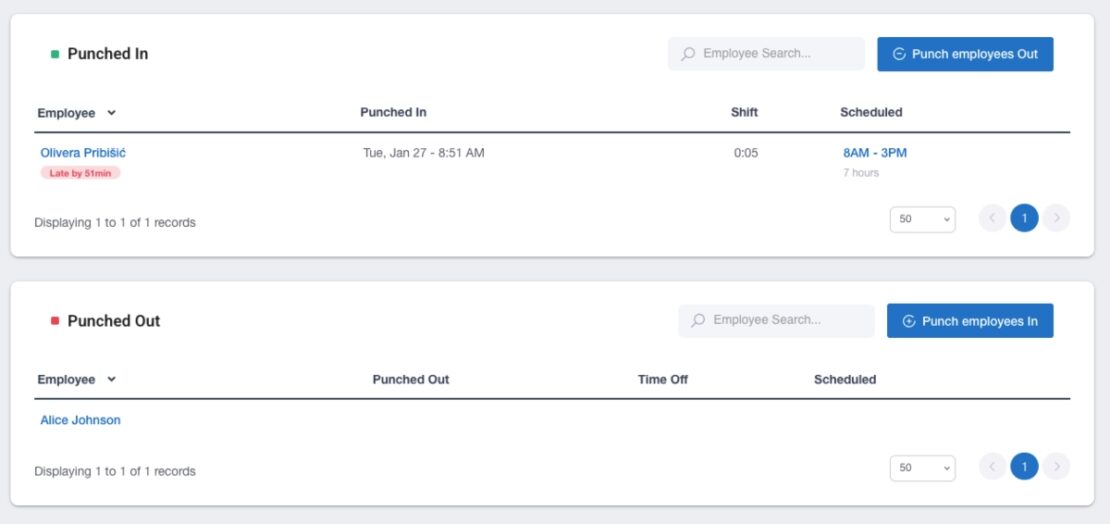Sort Punched In table by Employee chevron
1110x524 pixels.
click(111, 113)
